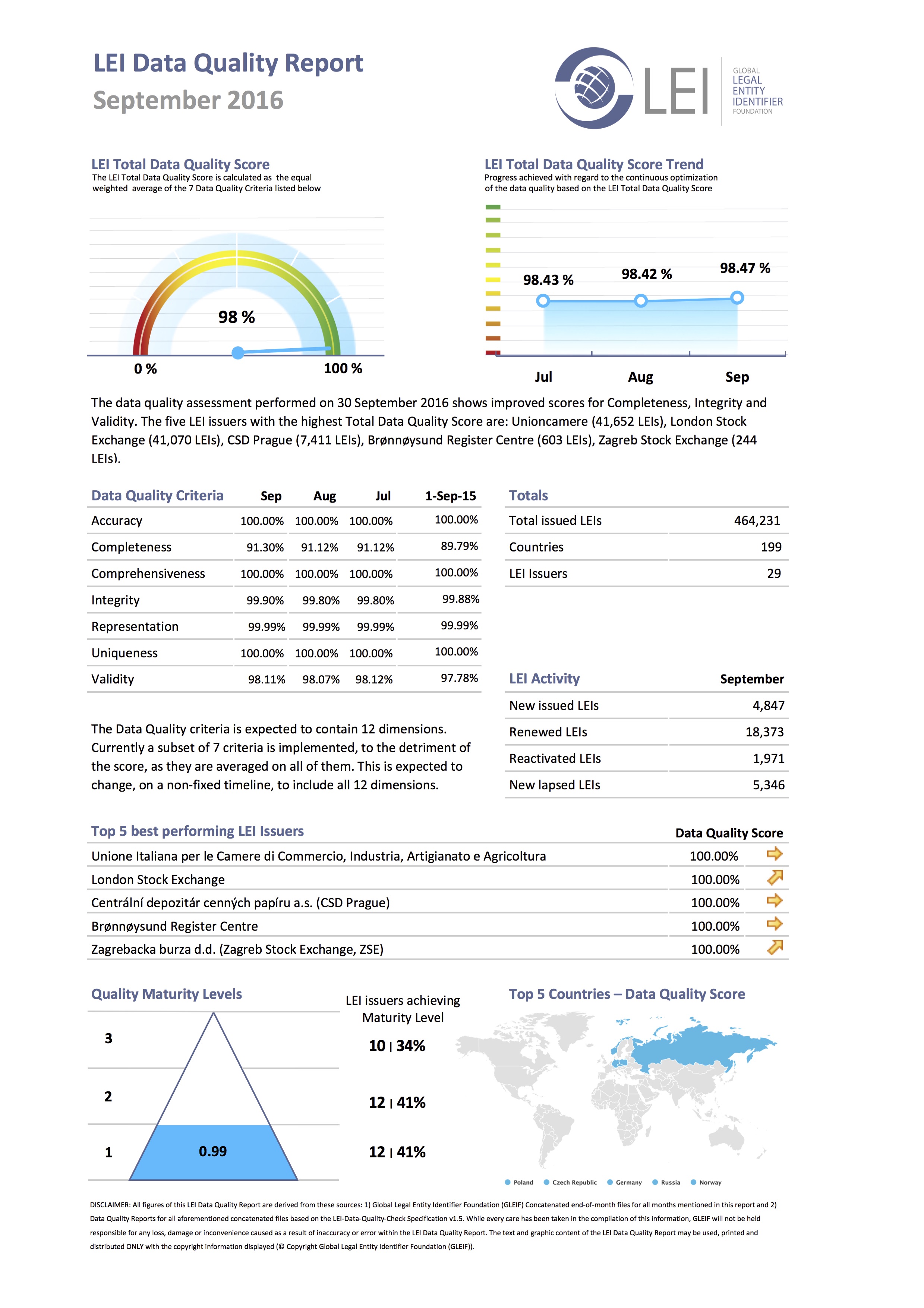Click the Sep data point on trend chart
924x1308 pixels.
point(737,298)
